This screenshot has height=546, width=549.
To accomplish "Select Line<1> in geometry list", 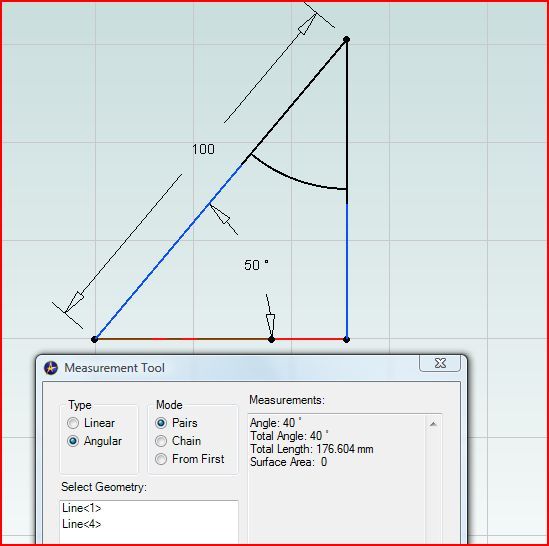I will tap(82, 508).
